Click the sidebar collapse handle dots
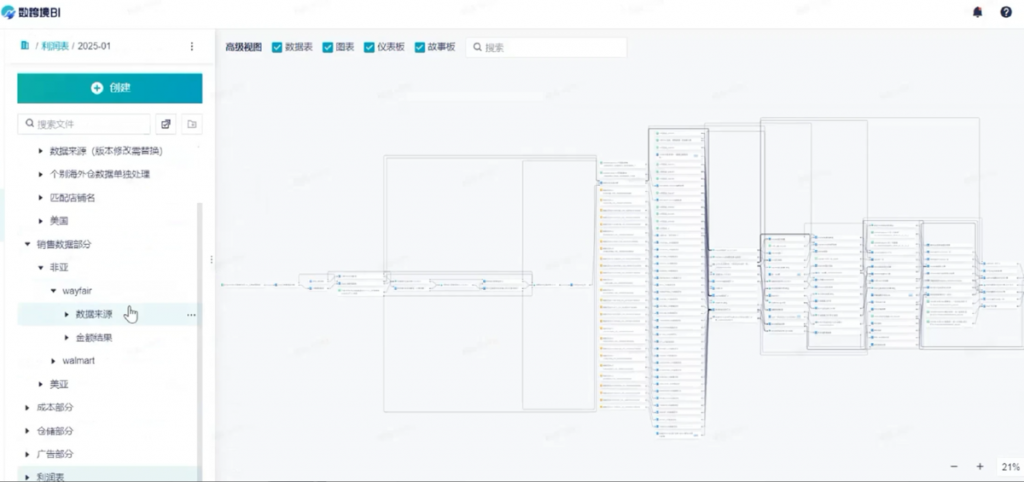The image size is (1024, 482). tap(211, 259)
